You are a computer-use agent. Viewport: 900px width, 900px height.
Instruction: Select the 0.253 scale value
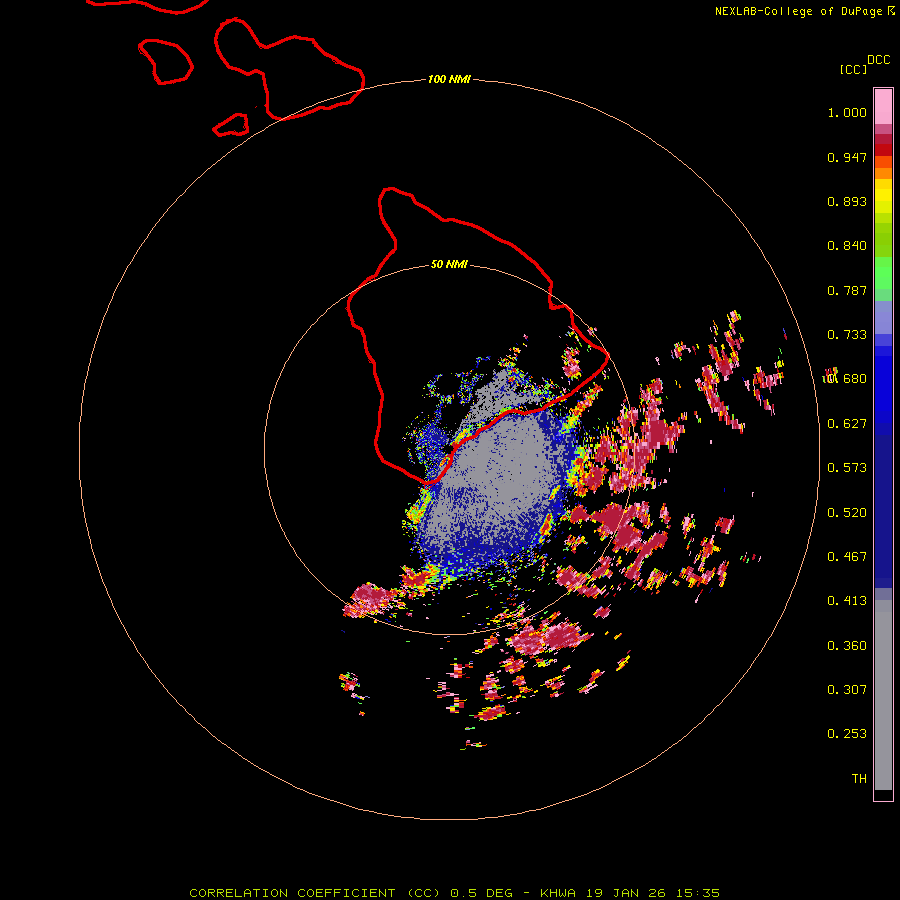pyautogui.click(x=847, y=734)
